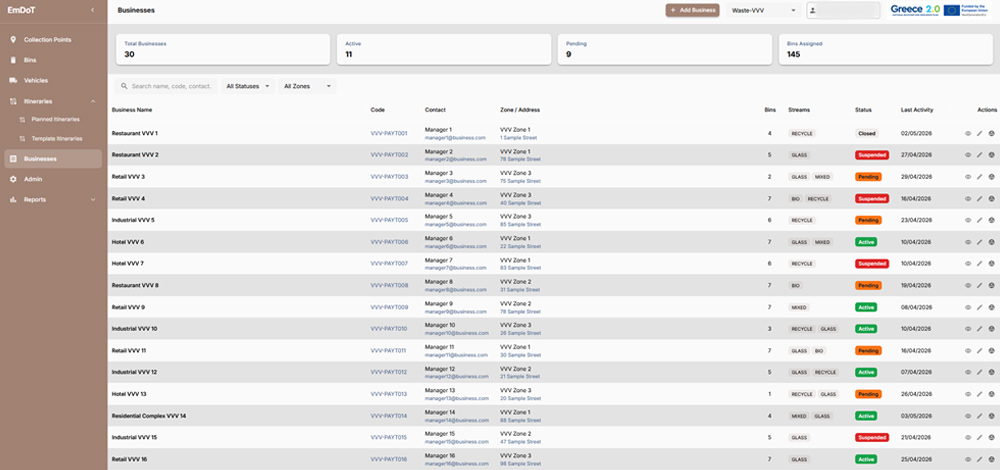Screen dimensions: 1000x470
Task: Click edit pencil for Industrial VVV 10
Action: [x=980, y=329]
